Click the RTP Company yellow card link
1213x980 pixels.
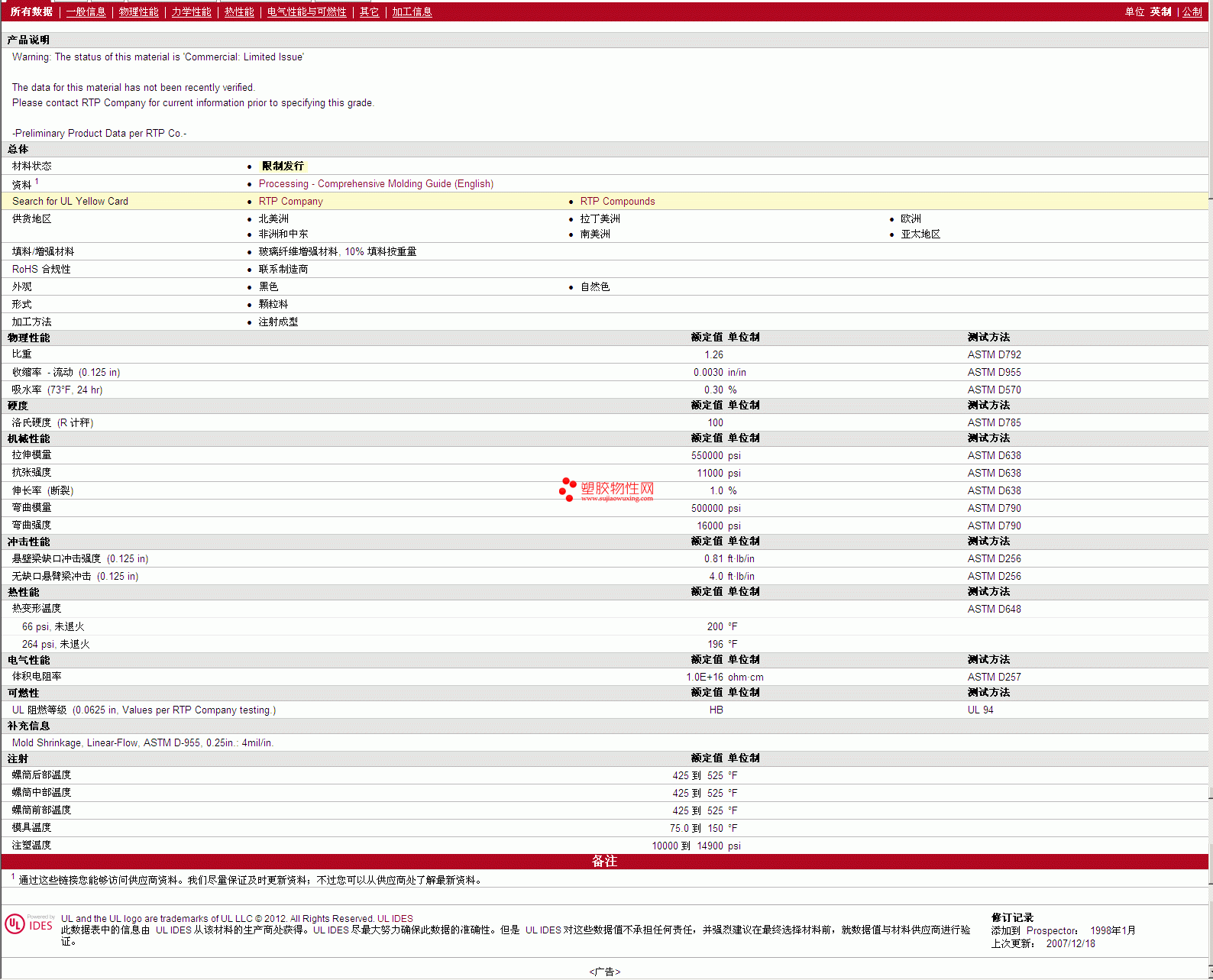point(290,202)
